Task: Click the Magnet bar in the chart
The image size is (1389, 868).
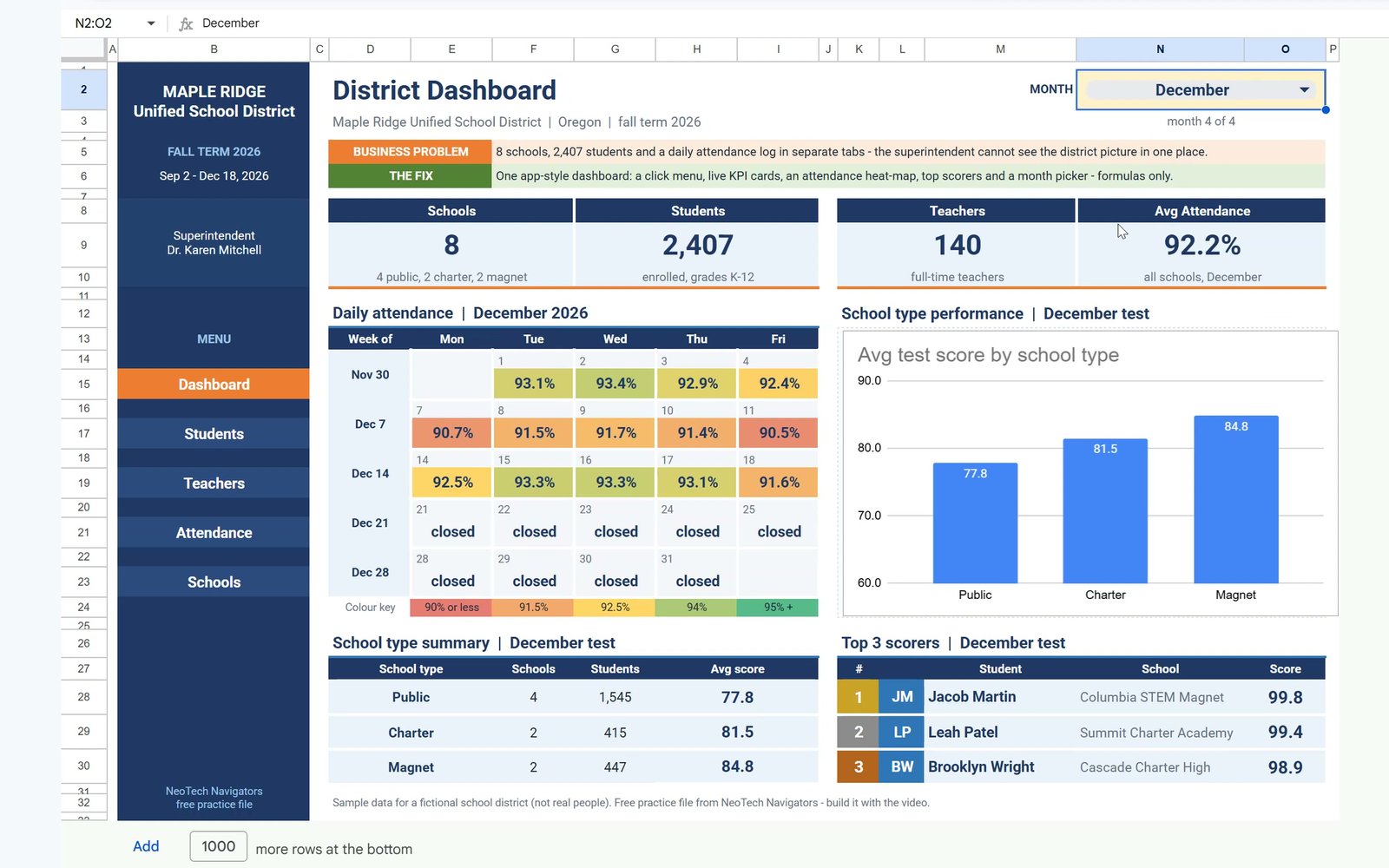Action: 1235,499
